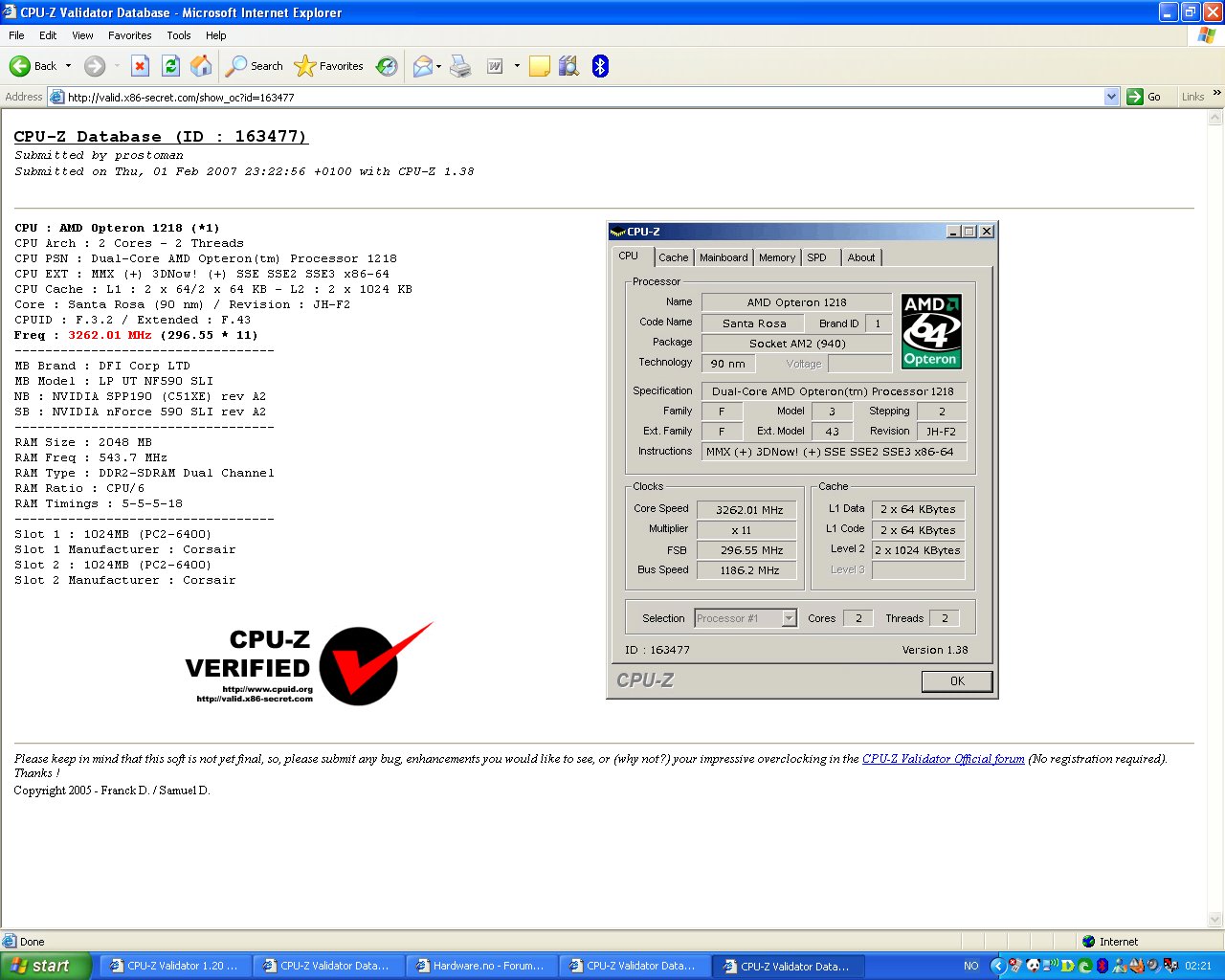This screenshot has width=1225, height=980.
Task: Open the File menu
Action: [x=16, y=35]
